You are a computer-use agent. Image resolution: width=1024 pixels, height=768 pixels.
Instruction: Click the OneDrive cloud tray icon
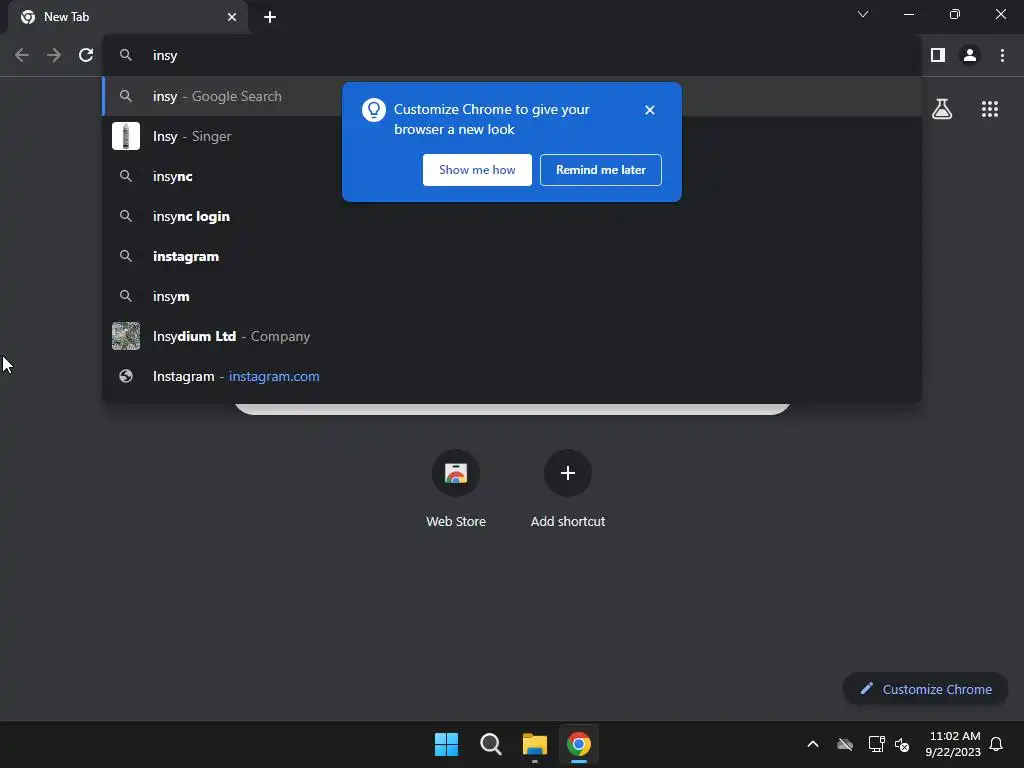pyautogui.click(x=845, y=744)
